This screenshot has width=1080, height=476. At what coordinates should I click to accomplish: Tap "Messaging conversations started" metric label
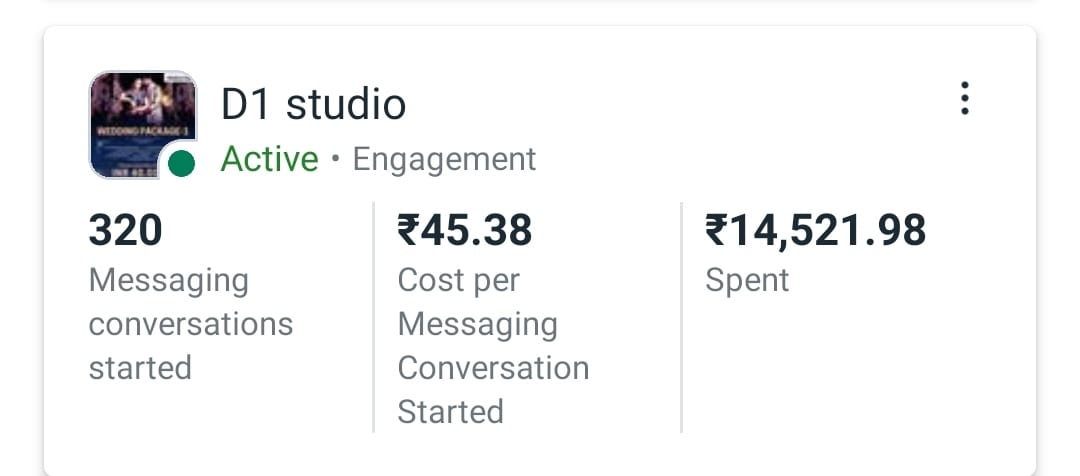(x=190, y=324)
